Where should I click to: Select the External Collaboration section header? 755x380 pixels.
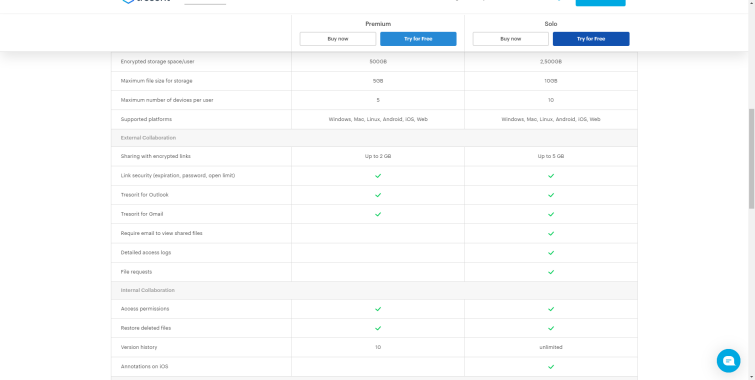[x=374, y=138]
